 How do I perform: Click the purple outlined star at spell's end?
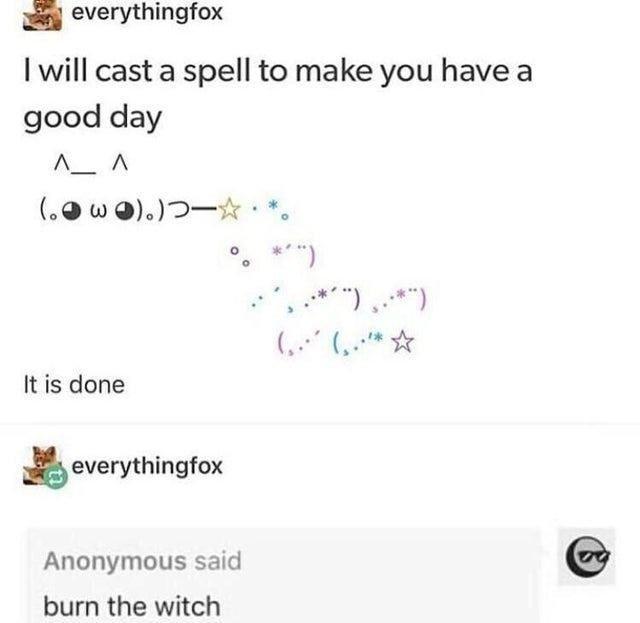pyautogui.click(x=403, y=341)
